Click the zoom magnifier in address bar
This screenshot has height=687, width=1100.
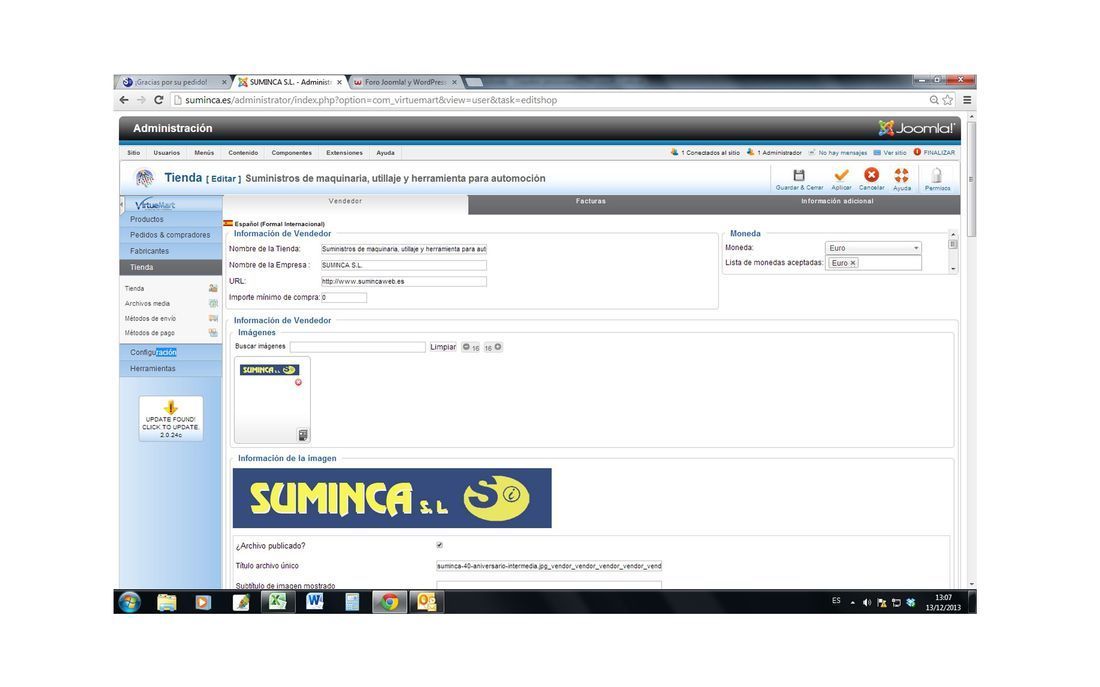pos(934,100)
